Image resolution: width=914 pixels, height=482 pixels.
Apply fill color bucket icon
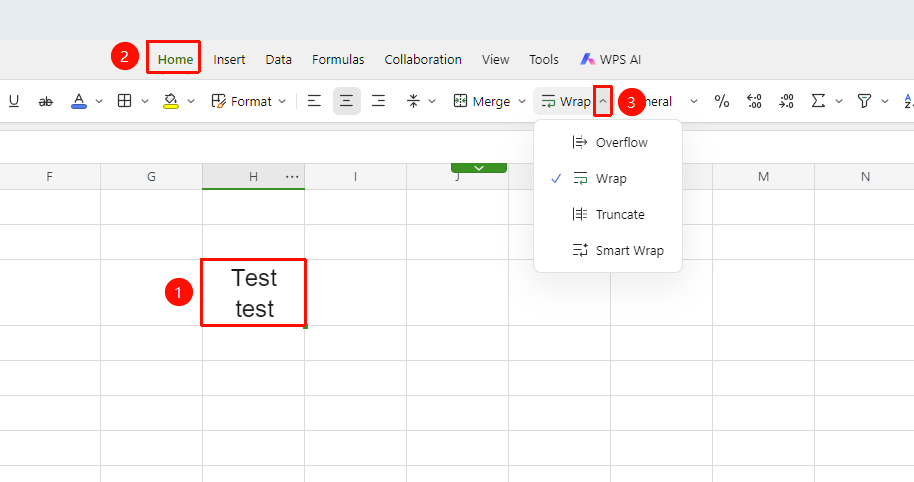click(170, 101)
